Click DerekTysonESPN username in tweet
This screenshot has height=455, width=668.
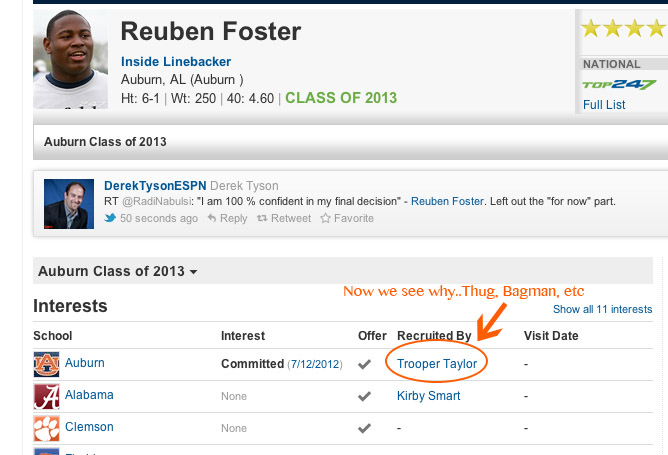tap(153, 186)
